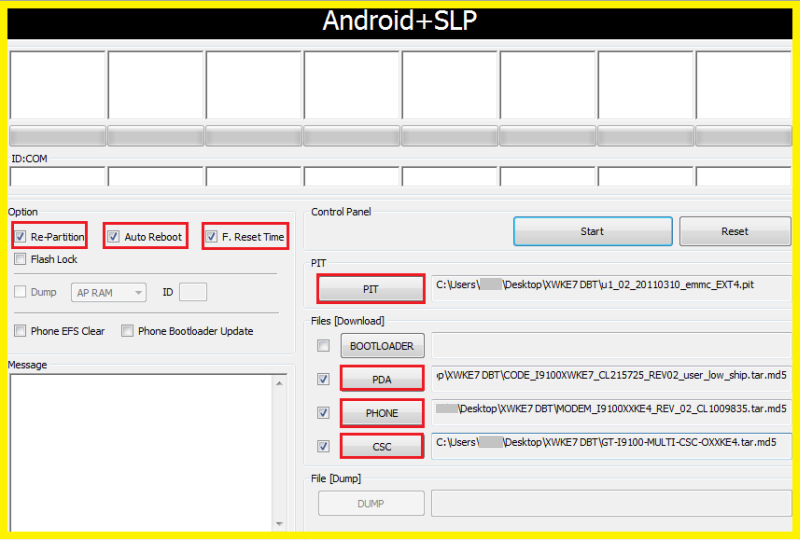
Task: Select a PDA firmware file
Action: (x=382, y=379)
